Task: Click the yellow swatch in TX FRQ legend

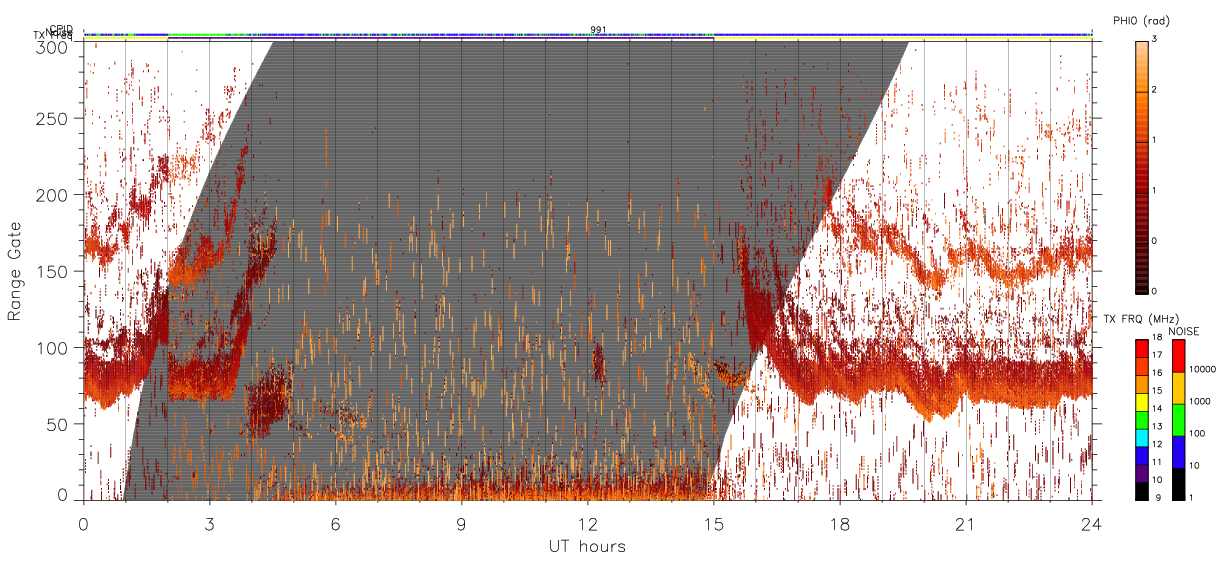Action: (x=1141, y=404)
